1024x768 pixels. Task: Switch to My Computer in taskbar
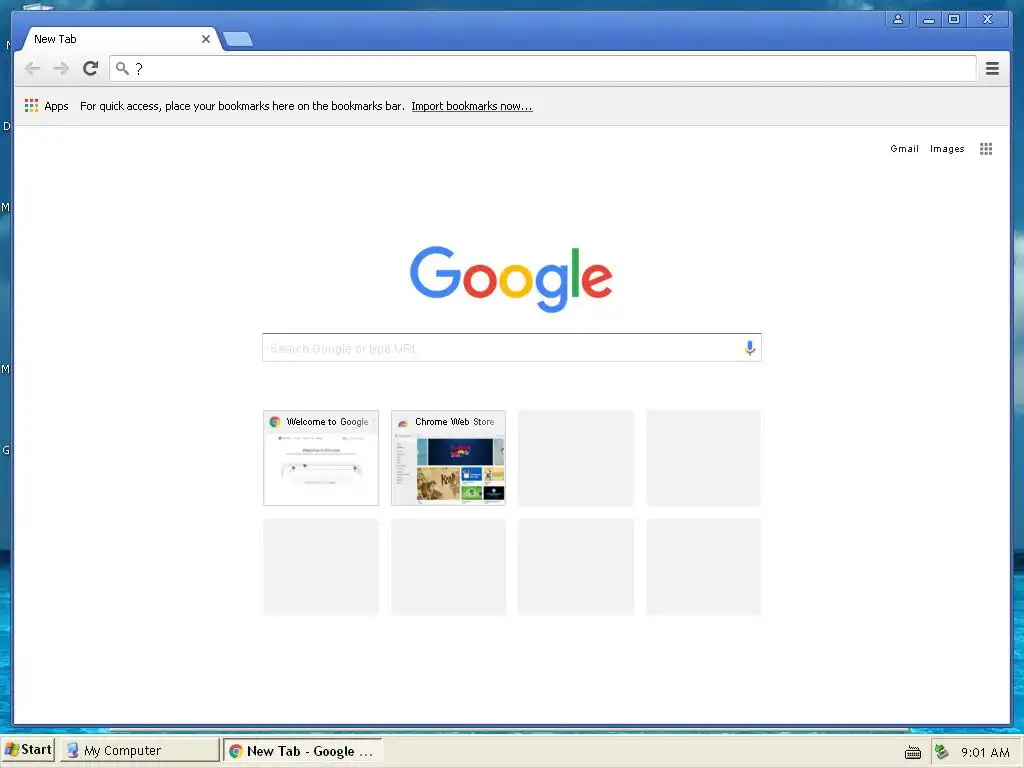[140, 750]
